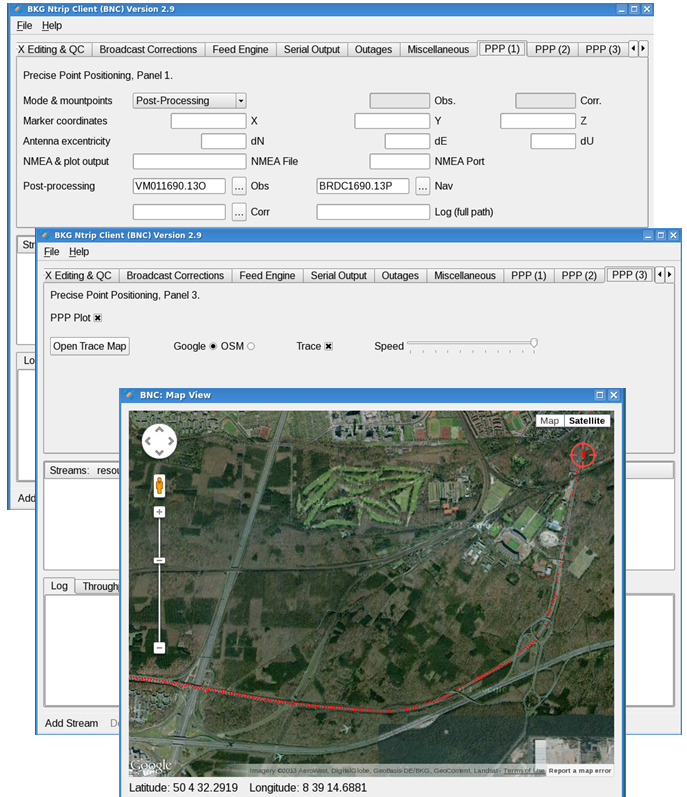Image resolution: width=687 pixels, height=797 pixels.
Task: Open X Editing & QC tab in front window
Action: coord(79,275)
